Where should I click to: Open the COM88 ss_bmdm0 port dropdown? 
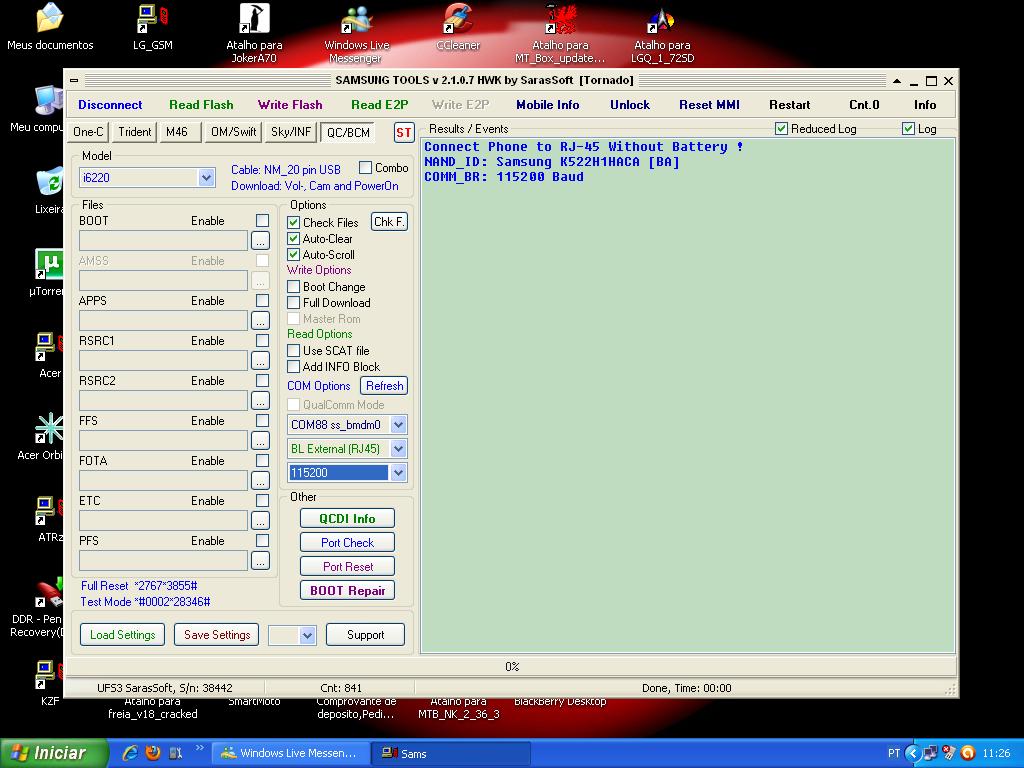[398, 425]
